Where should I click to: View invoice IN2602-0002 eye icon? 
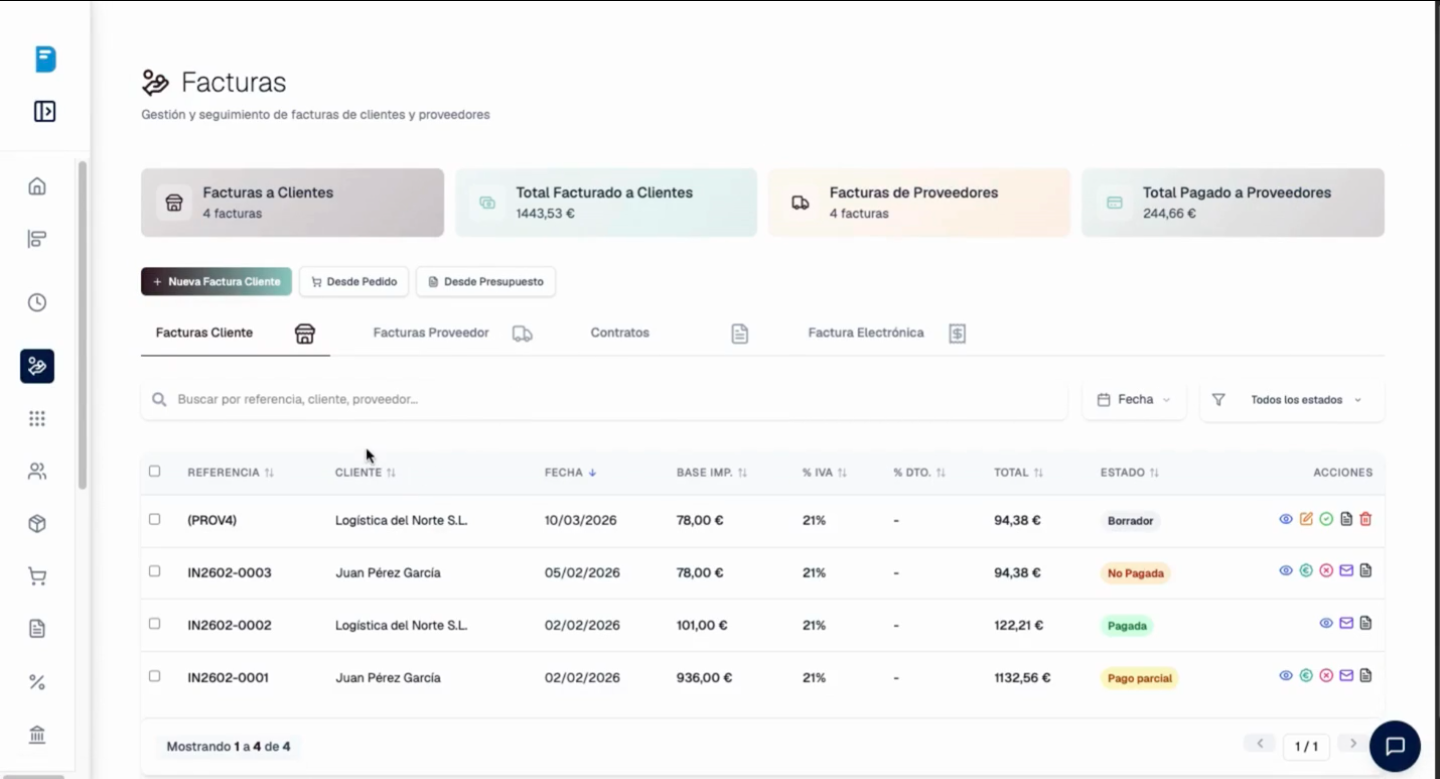tap(1326, 623)
